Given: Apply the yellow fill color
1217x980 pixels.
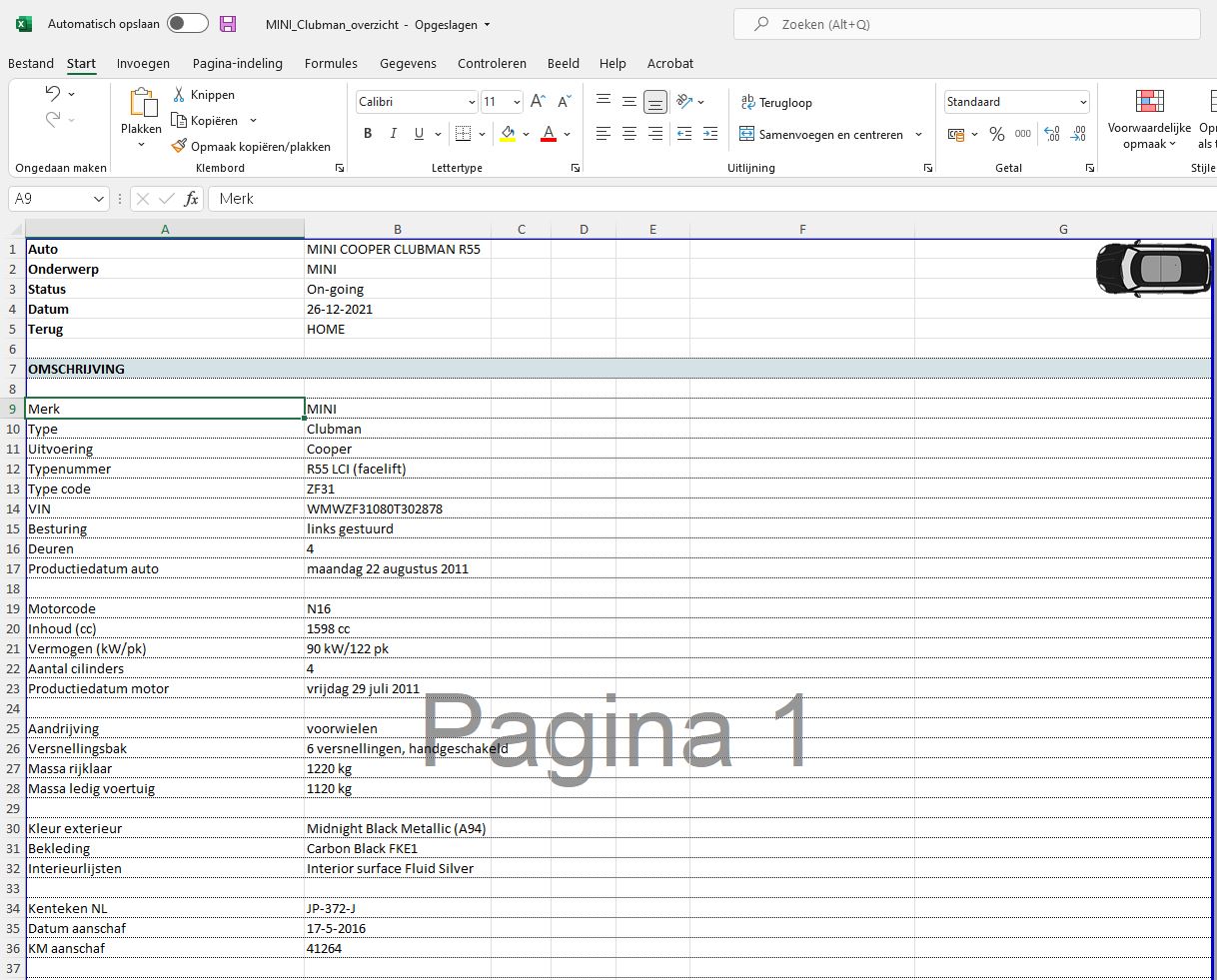Looking at the screenshot, I should coord(508,134).
